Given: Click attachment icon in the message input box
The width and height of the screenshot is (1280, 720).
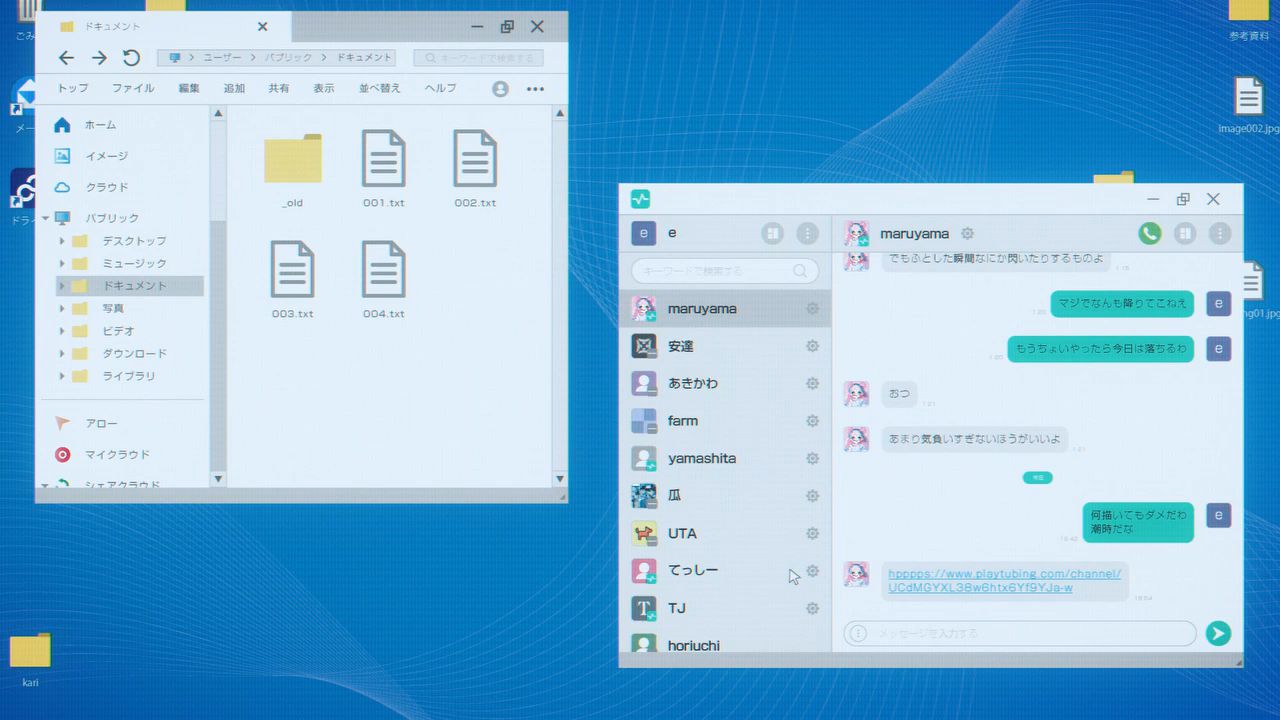Looking at the screenshot, I should tap(858, 633).
